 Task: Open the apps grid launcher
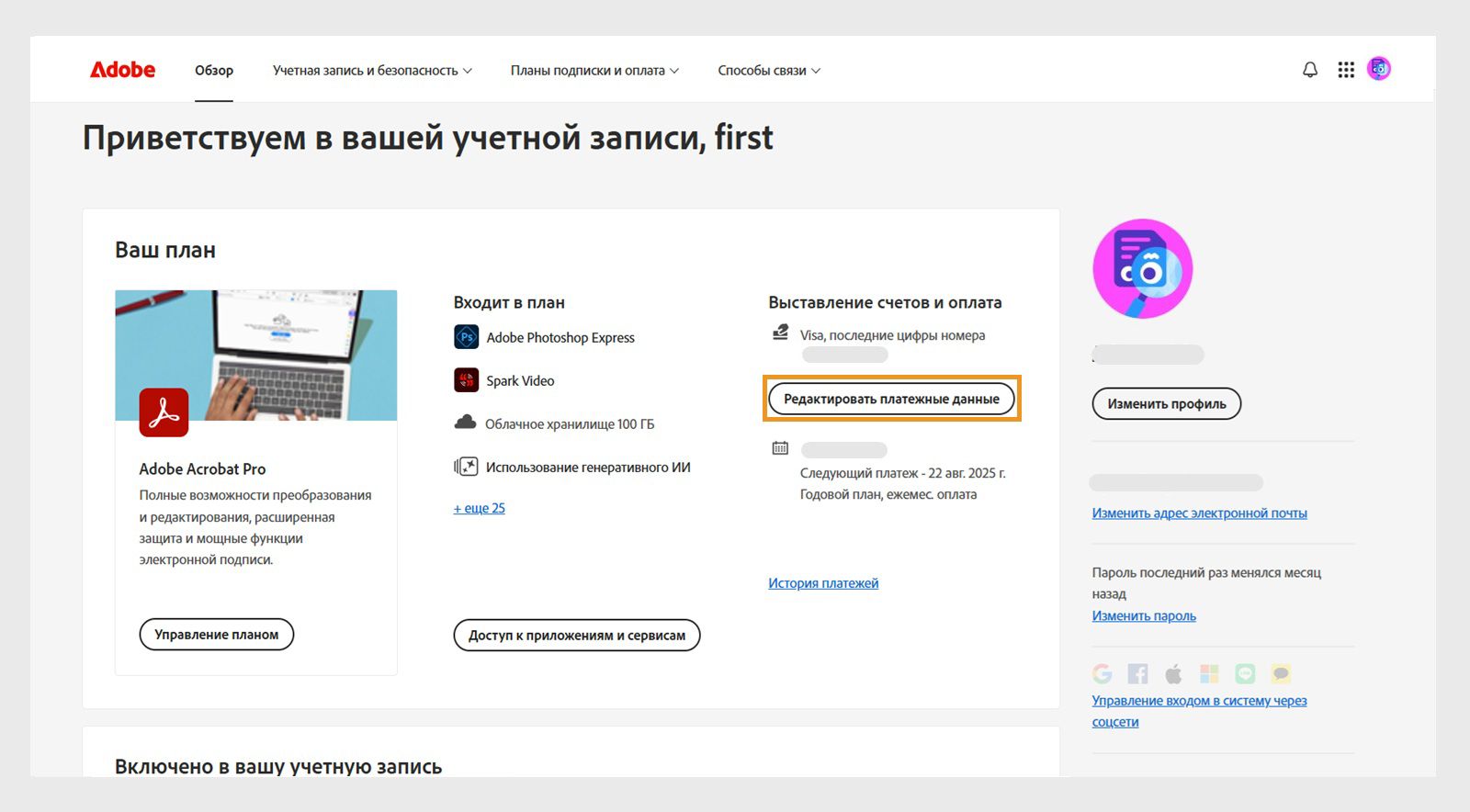click(x=1345, y=68)
